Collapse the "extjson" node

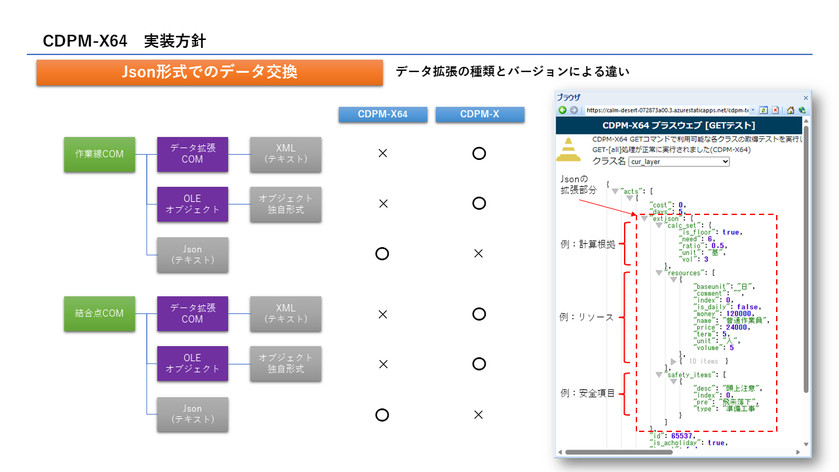[x=644, y=218]
